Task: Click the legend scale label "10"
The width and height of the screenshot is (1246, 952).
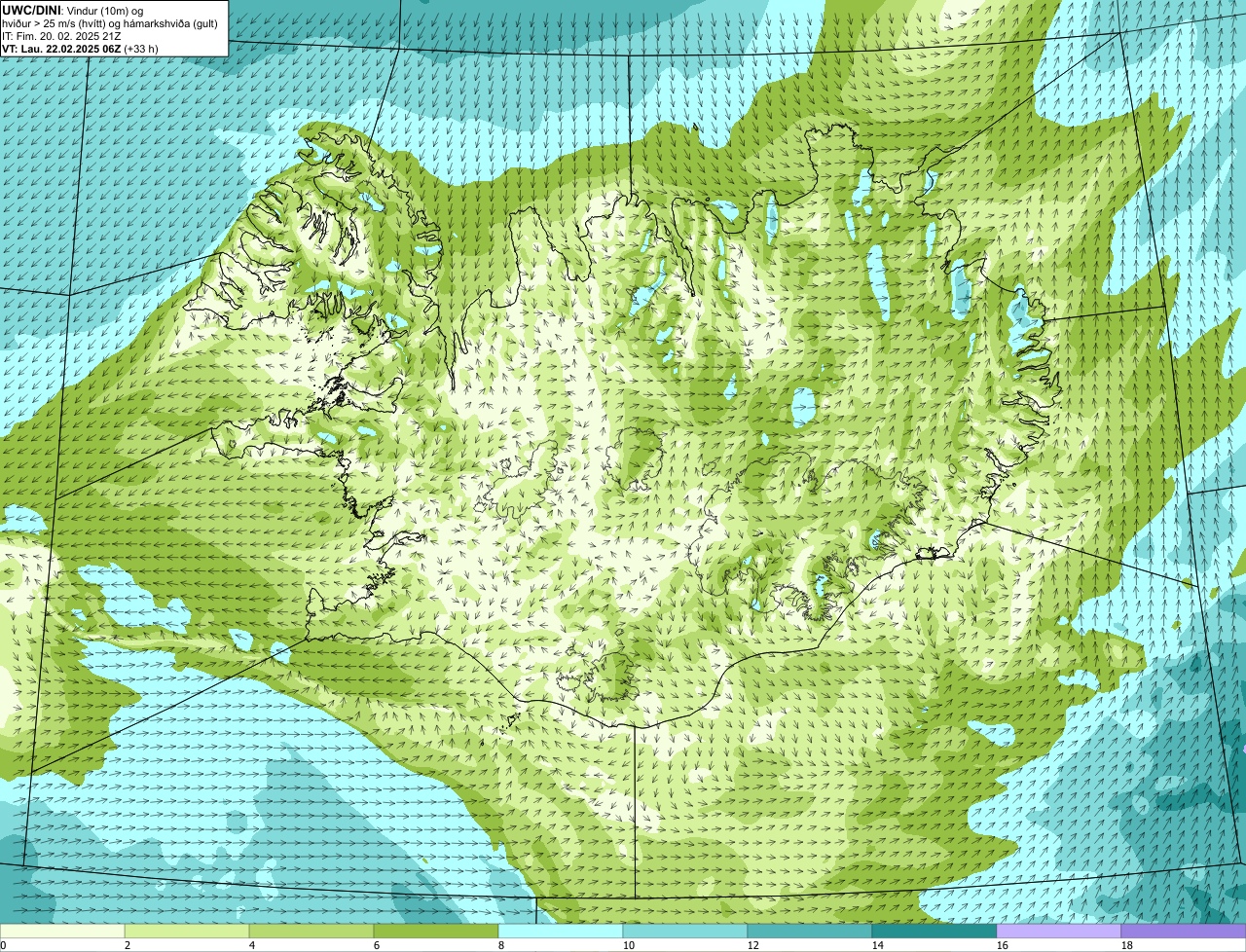Action: [629, 945]
